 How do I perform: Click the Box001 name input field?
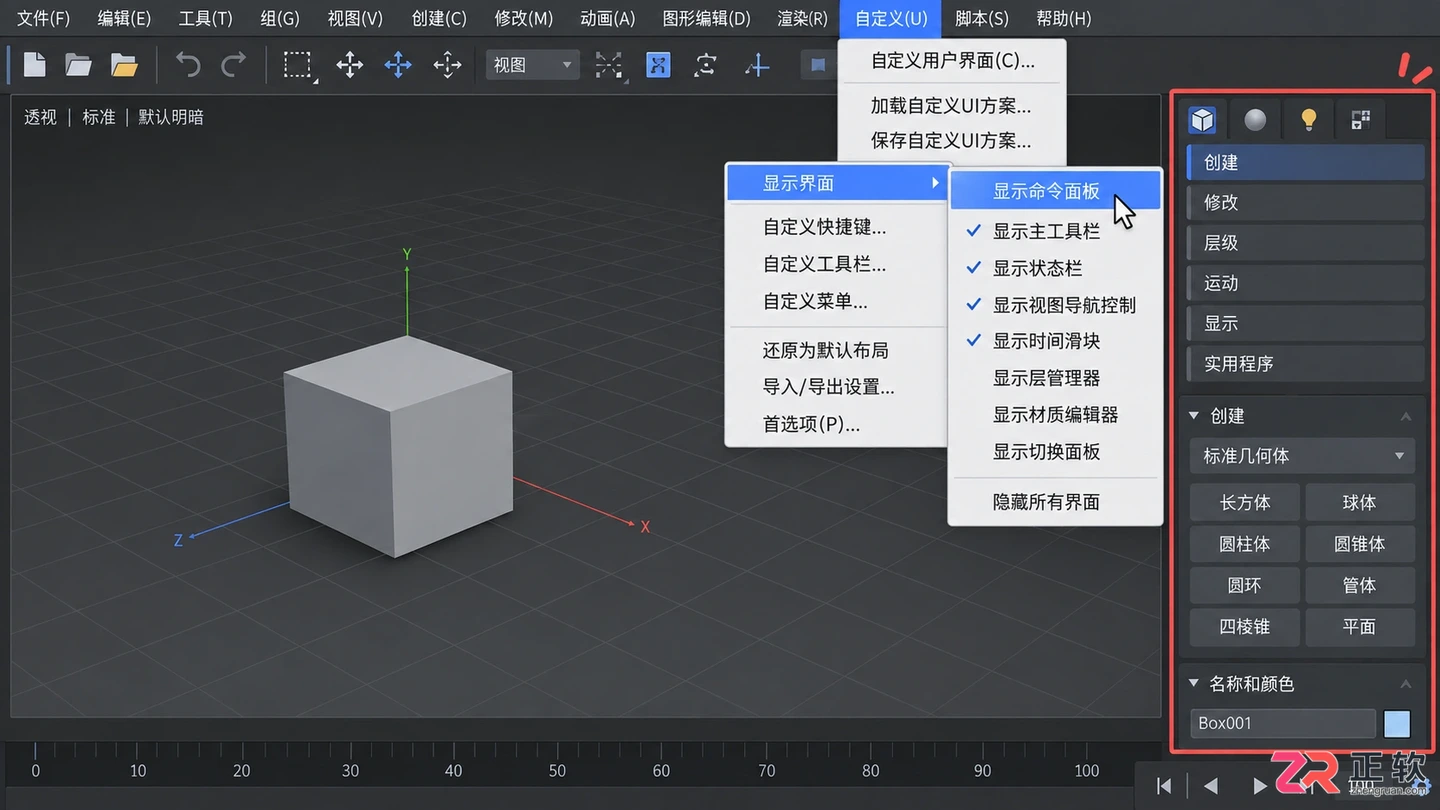pos(1283,723)
